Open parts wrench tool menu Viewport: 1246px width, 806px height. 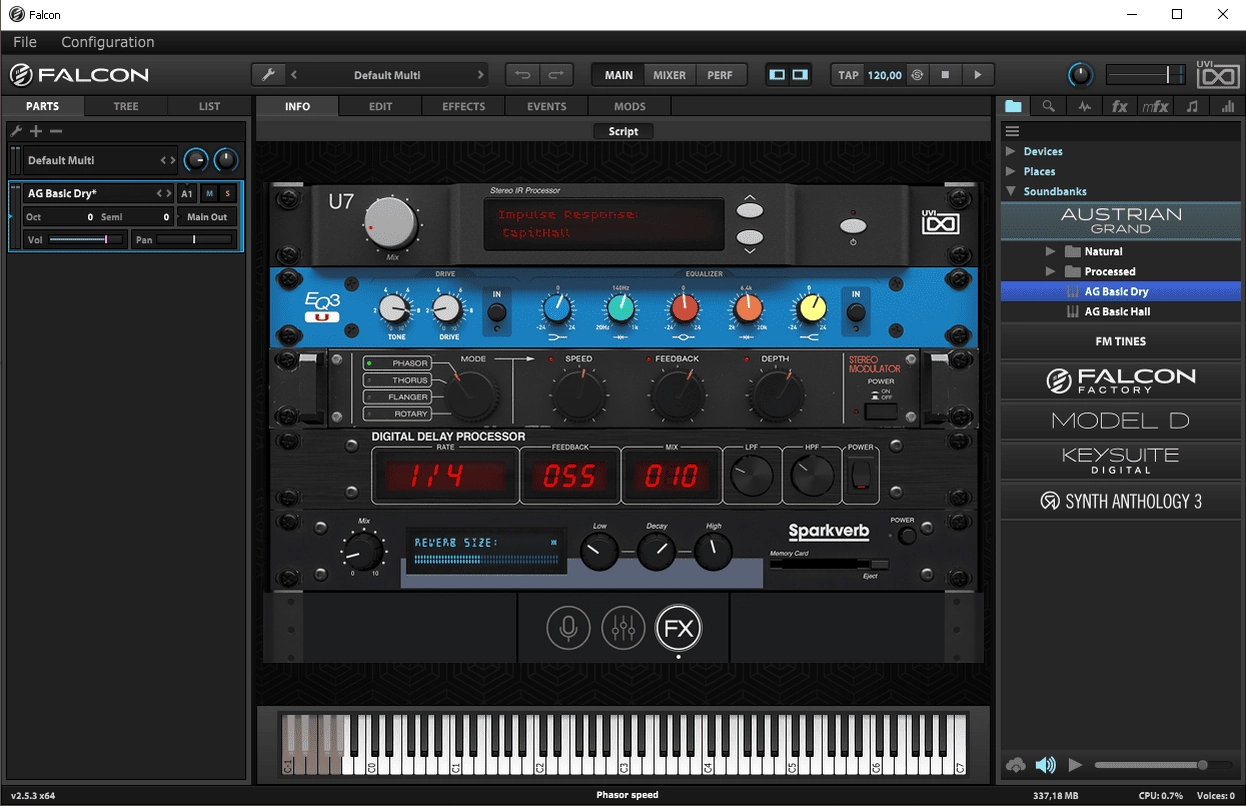tap(16, 131)
